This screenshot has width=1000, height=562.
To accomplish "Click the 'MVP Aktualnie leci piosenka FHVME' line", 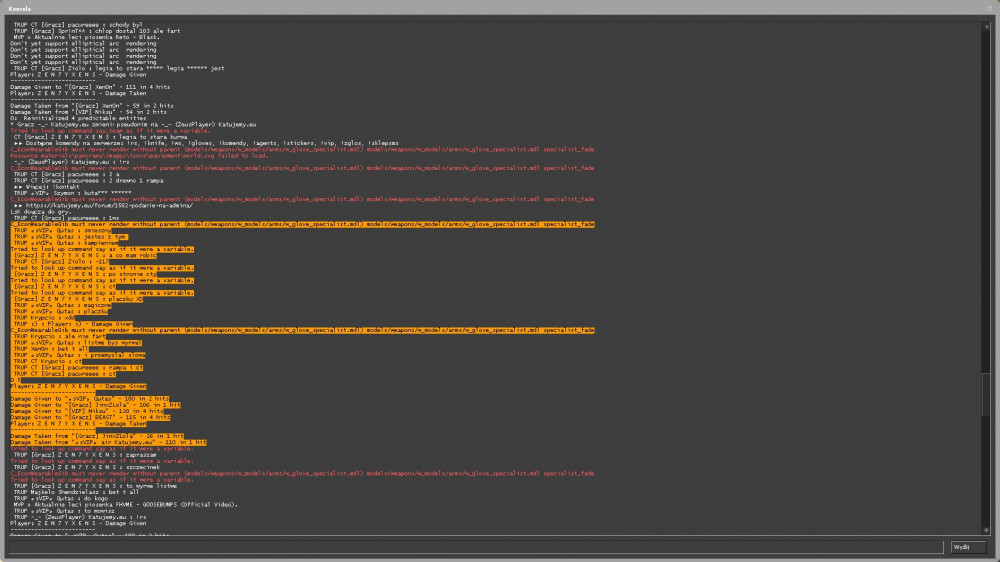I will click(x=126, y=505).
